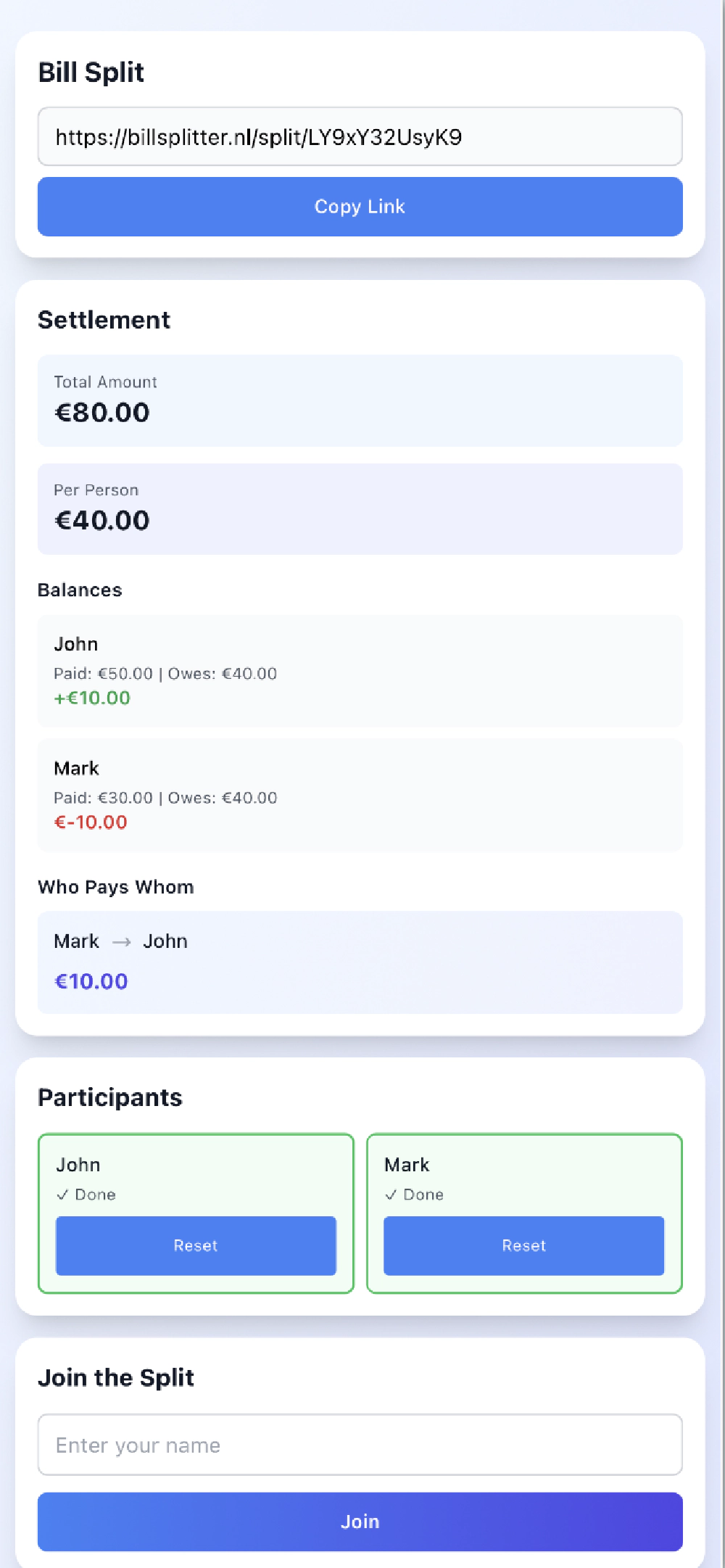Click Reset under John's participant card
725x1568 pixels.
pos(195,1245)
